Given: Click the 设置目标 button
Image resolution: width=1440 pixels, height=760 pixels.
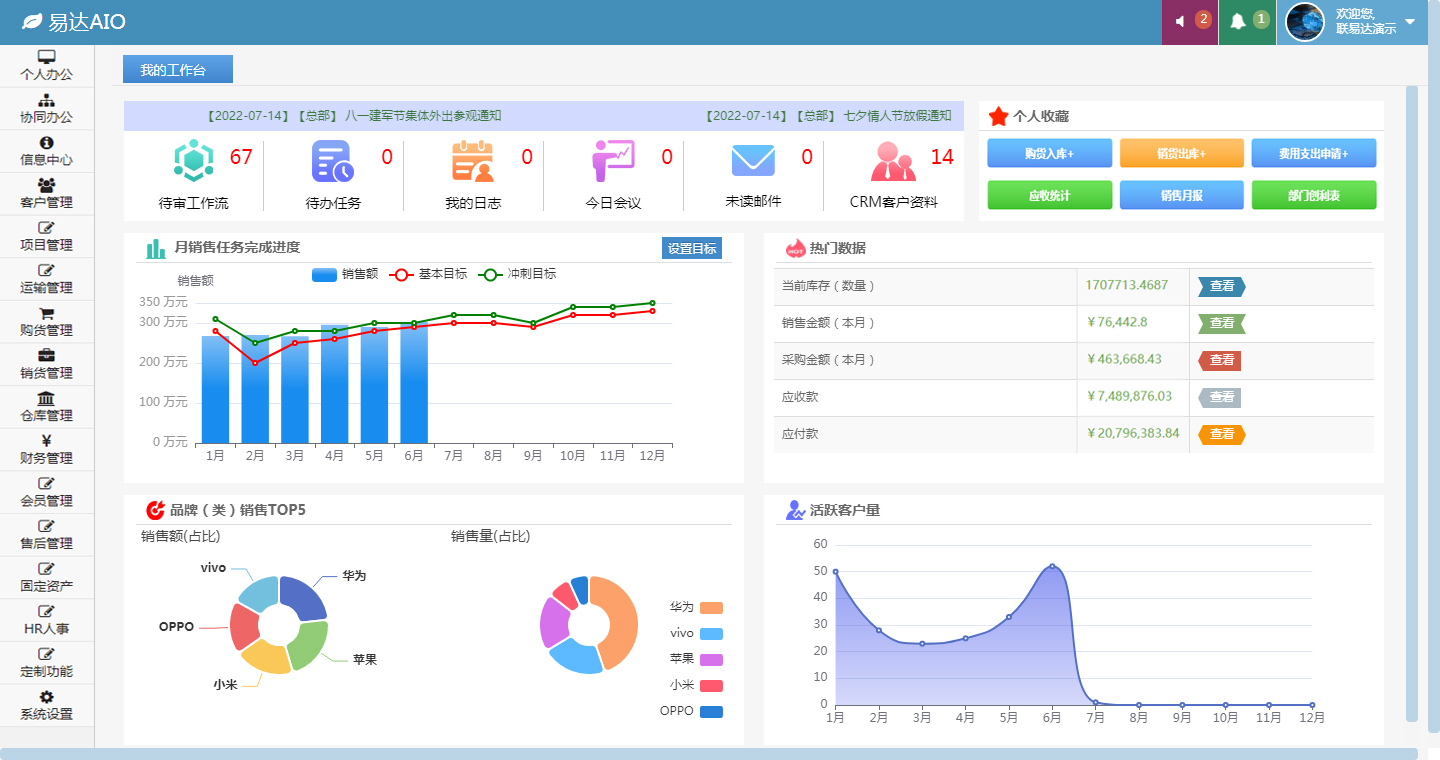Looking at the screenshot, I should click(691, 249).
